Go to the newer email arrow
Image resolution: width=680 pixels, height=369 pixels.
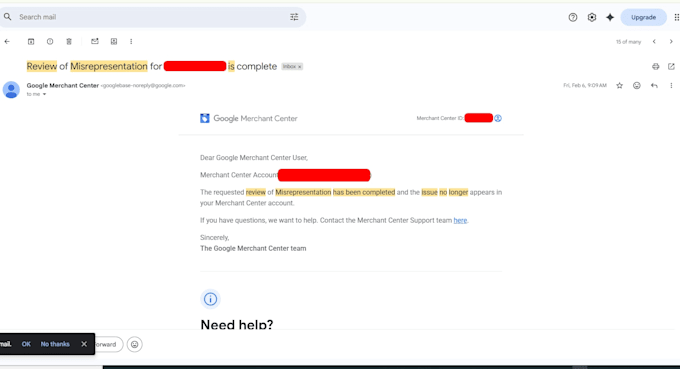(654, 42)
